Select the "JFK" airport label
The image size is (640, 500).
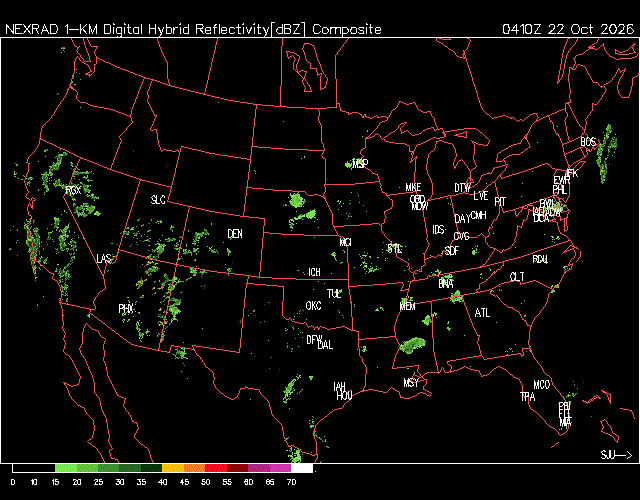(x=572, y=173)
